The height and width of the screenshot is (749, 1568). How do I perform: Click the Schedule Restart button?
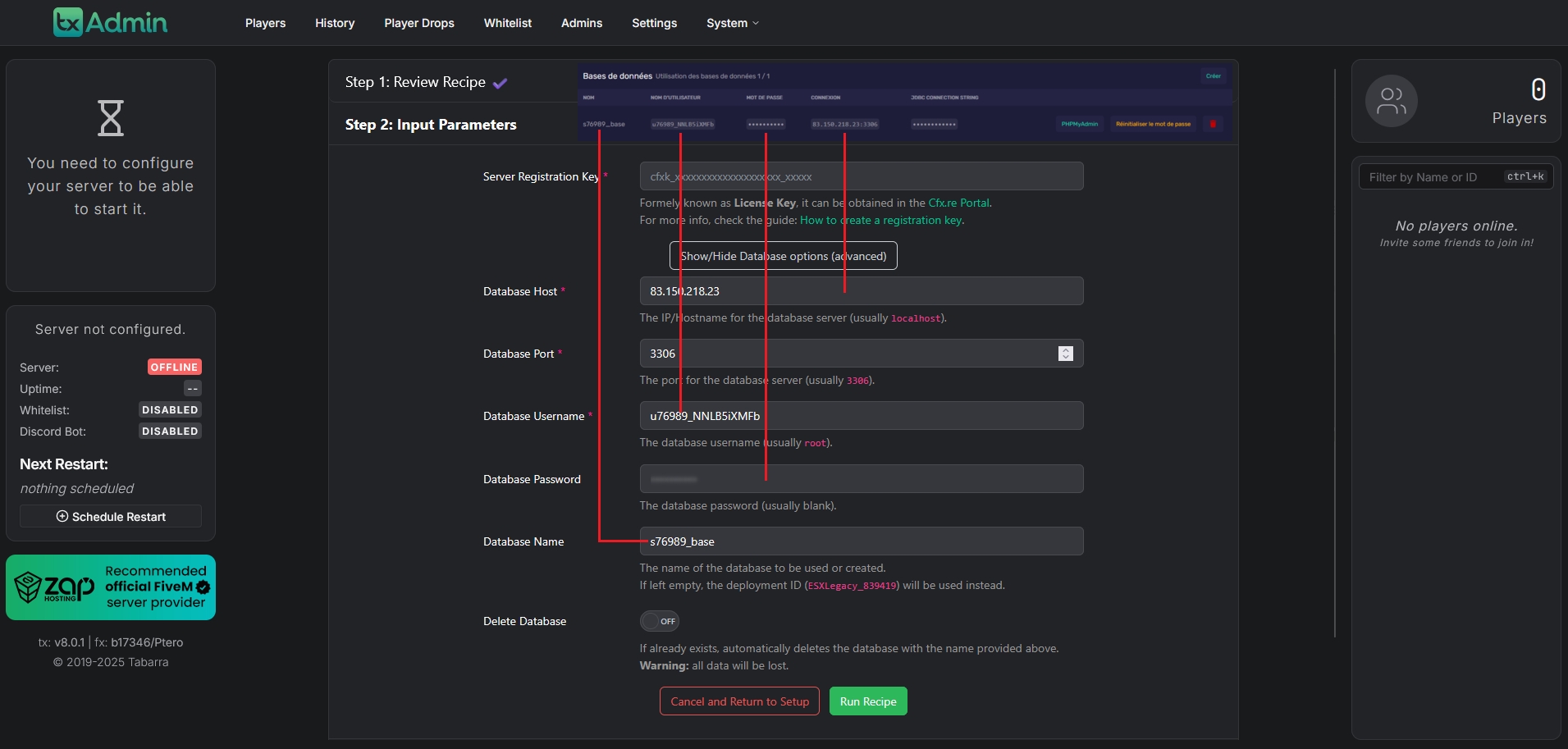[x=111, y=517]
